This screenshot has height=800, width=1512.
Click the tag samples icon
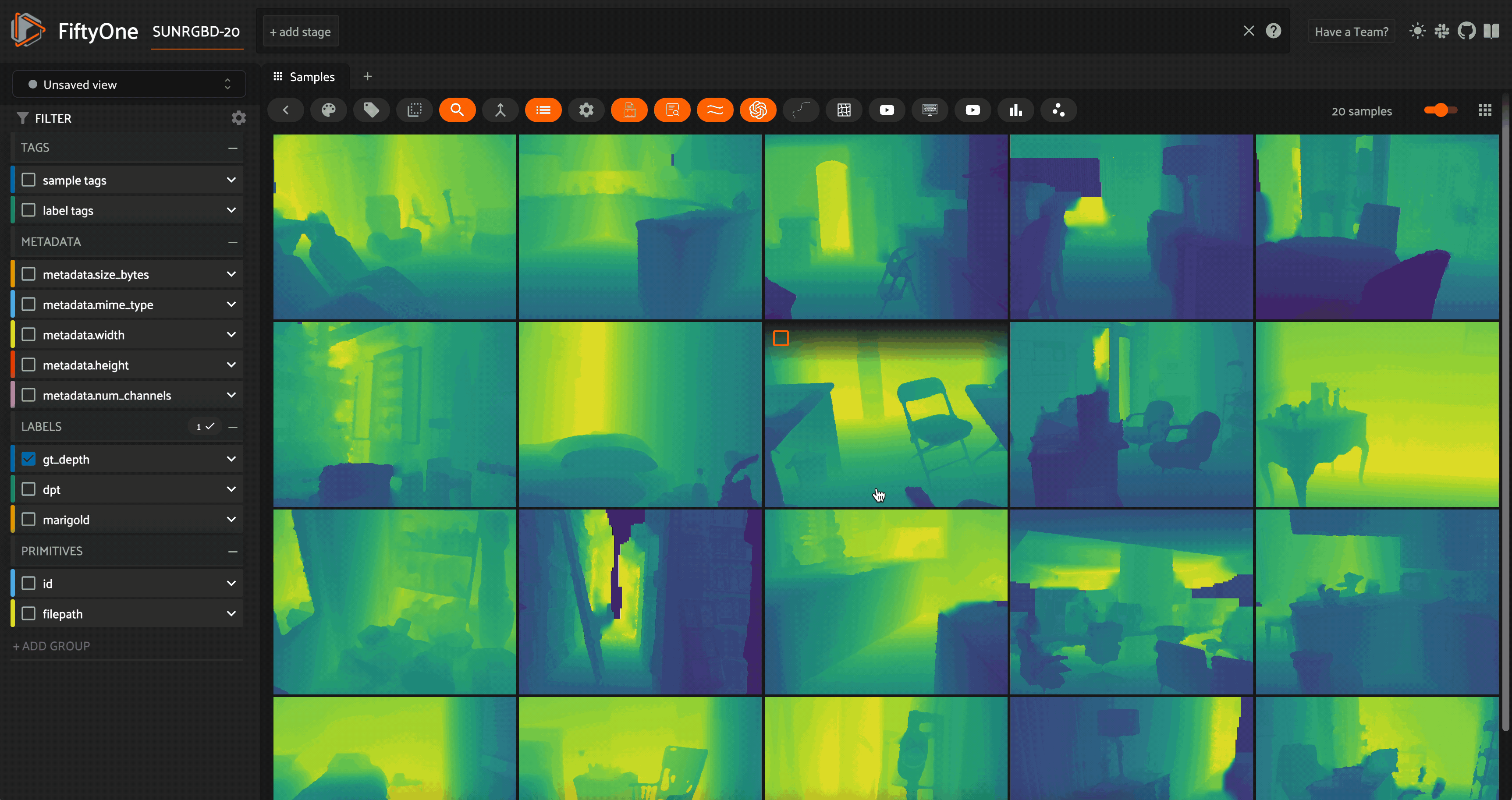point(371,110)
